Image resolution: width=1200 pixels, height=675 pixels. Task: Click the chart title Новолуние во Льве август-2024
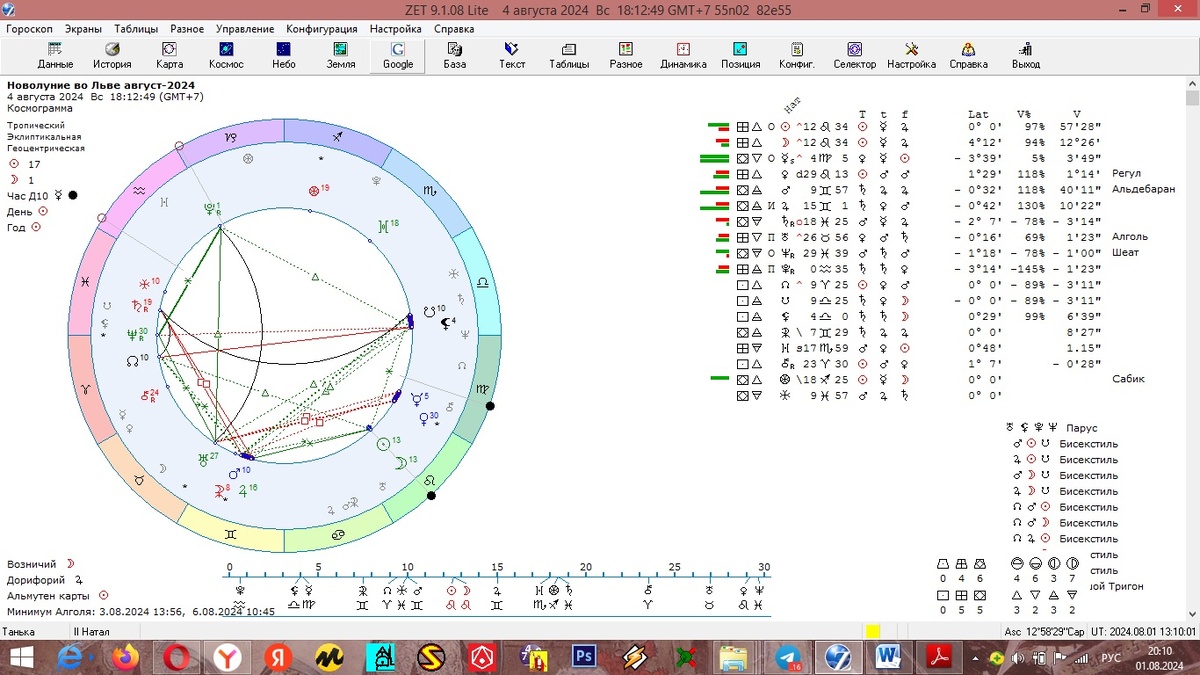click(x=100, y=85)
